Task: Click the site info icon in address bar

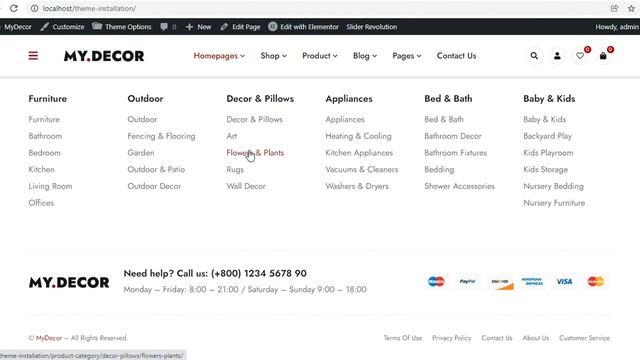Action: coord(35,8)
